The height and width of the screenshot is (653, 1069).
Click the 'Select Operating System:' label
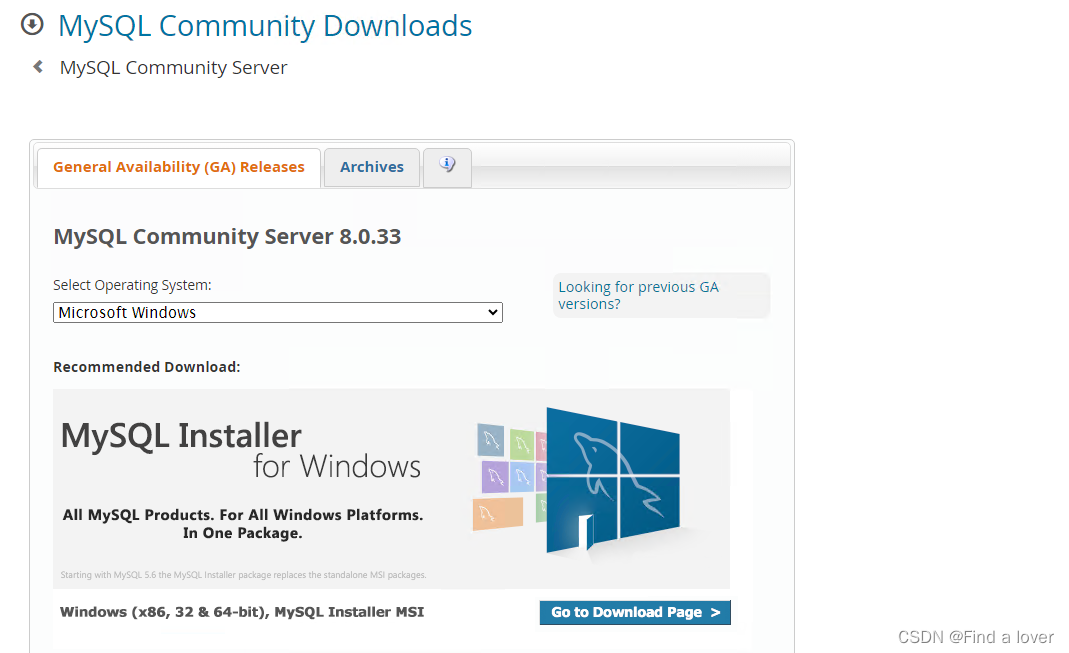click(x=132, y=285)
